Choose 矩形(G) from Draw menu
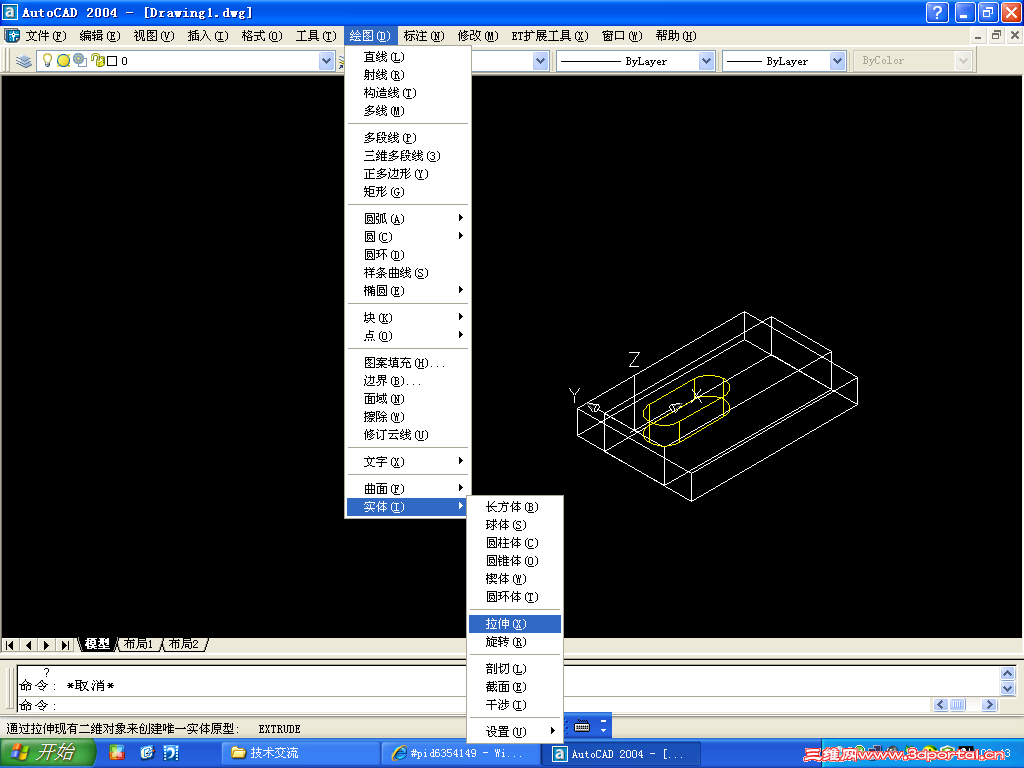The width and height of the screenshot is (1024, 768). [x=408, y=191]
